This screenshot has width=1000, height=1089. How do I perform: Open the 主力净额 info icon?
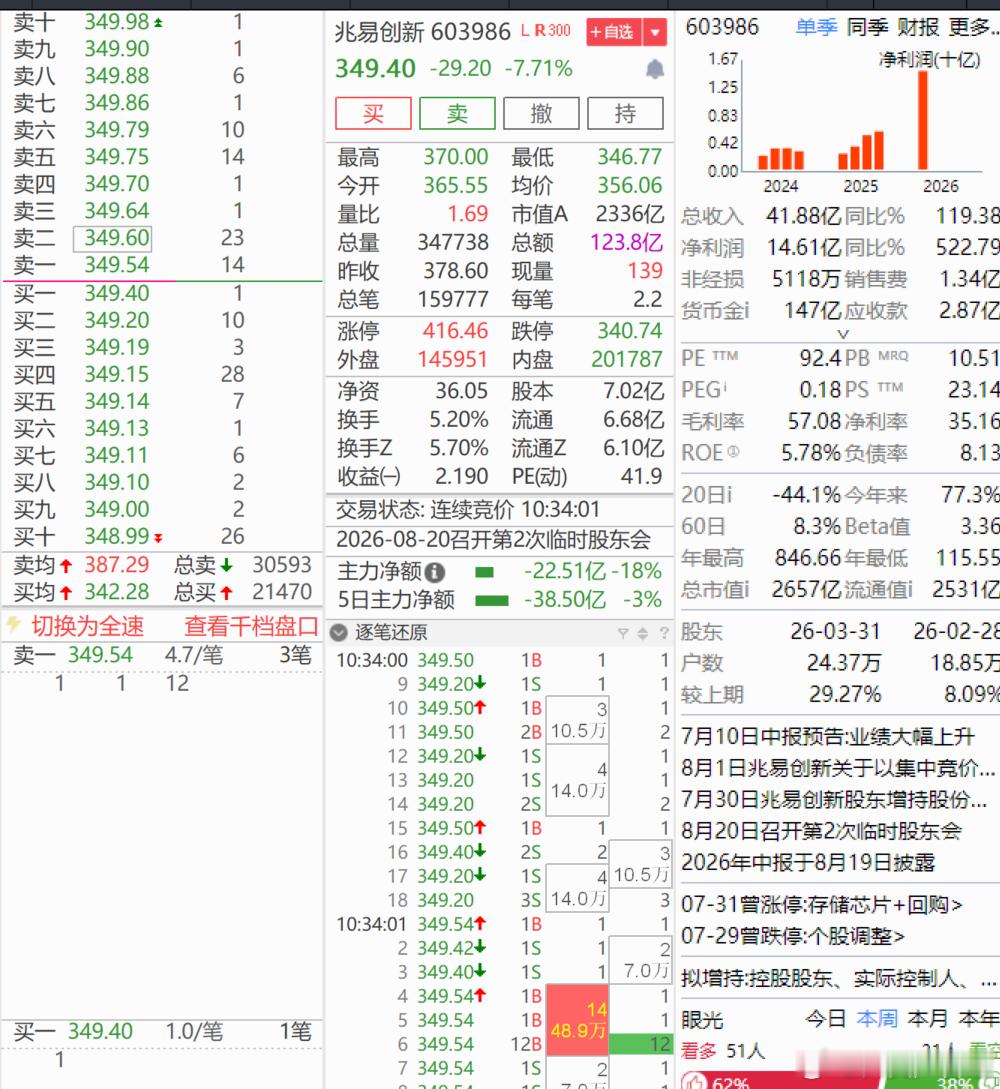[x=435, y=572]
